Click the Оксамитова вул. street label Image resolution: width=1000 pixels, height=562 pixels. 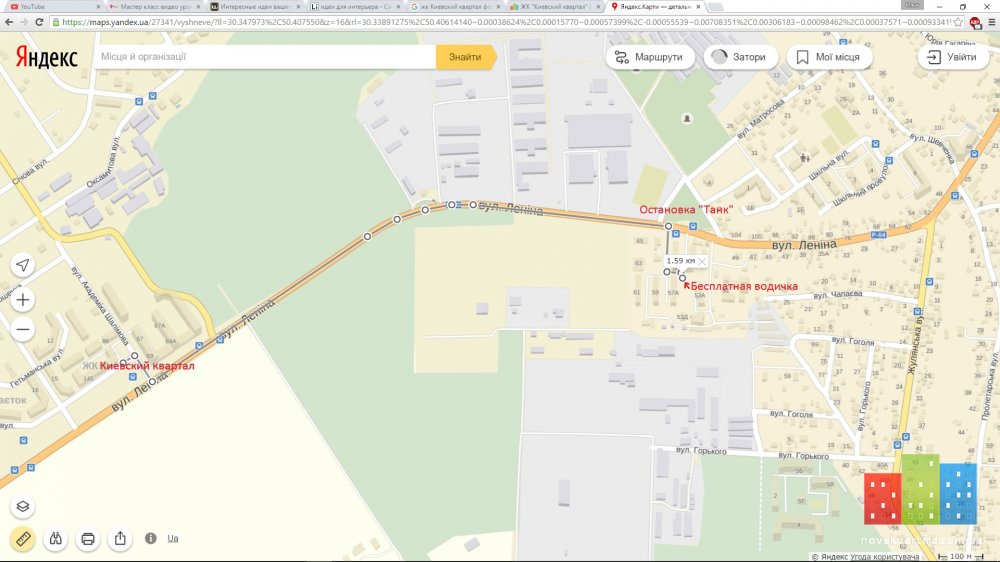click(x=103, y=162)
